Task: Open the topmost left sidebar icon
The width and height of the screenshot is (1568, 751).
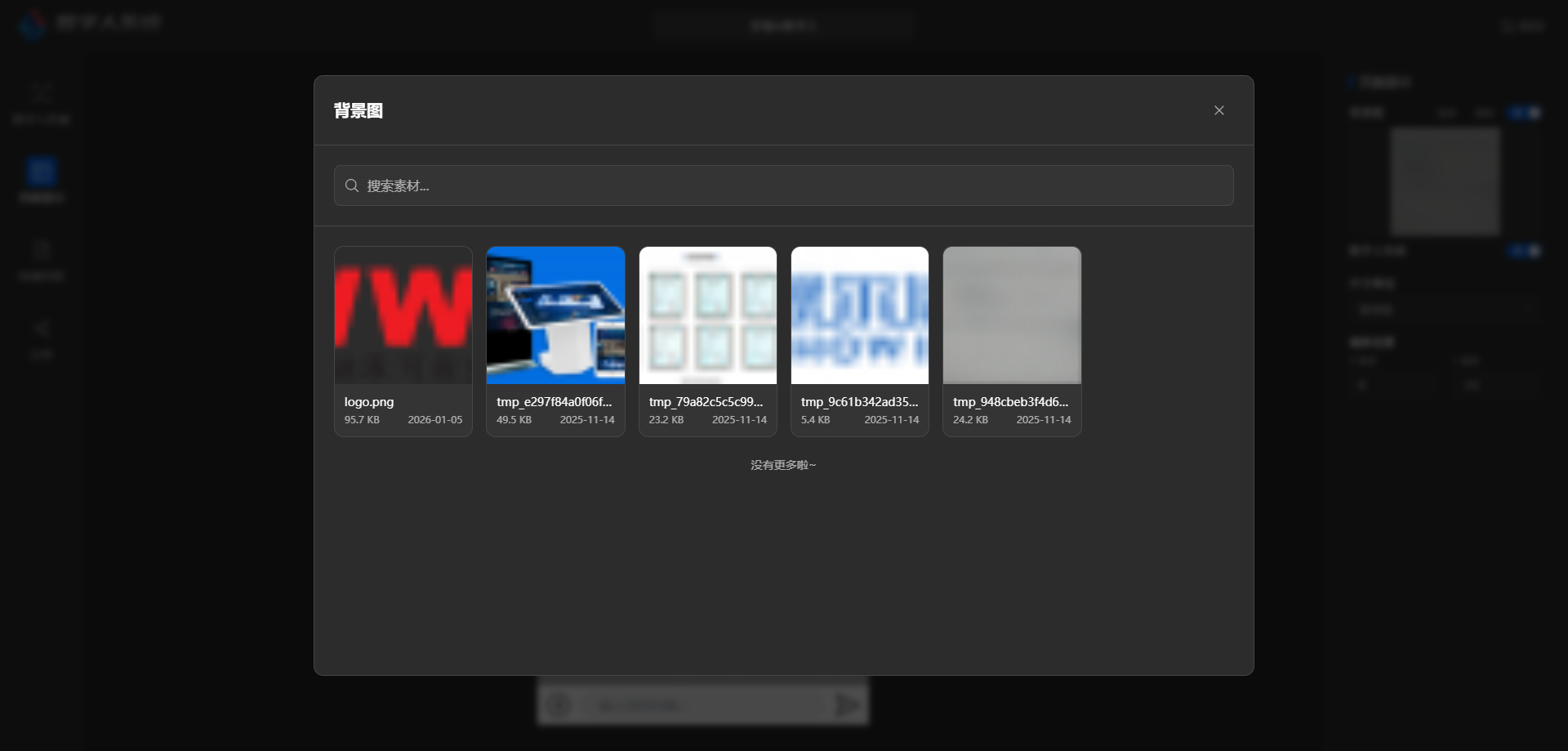Action: click(41, 93)
